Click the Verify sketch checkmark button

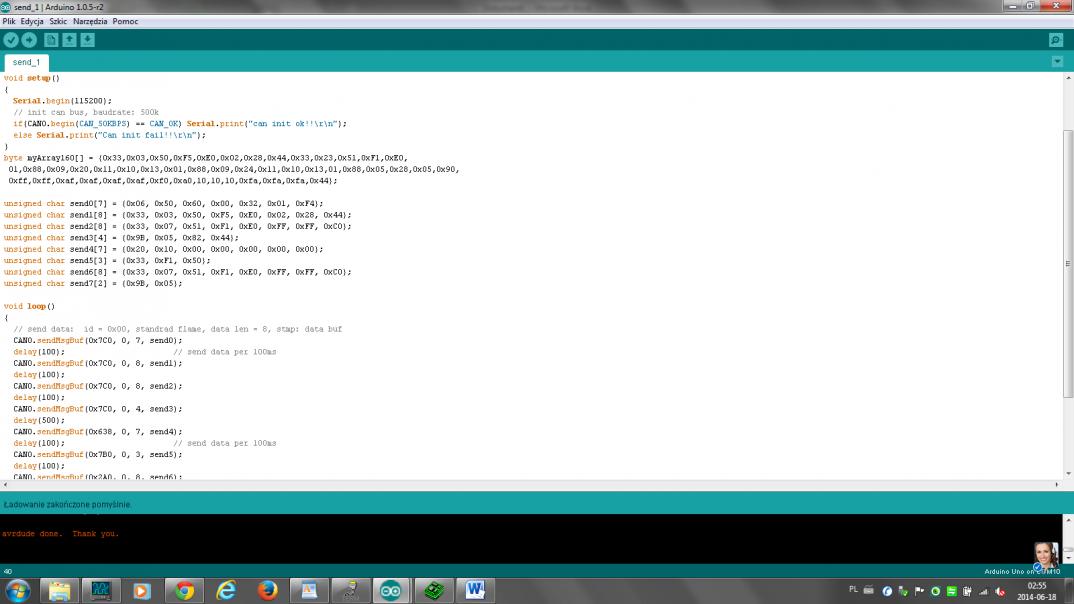[x=11, y=40]
